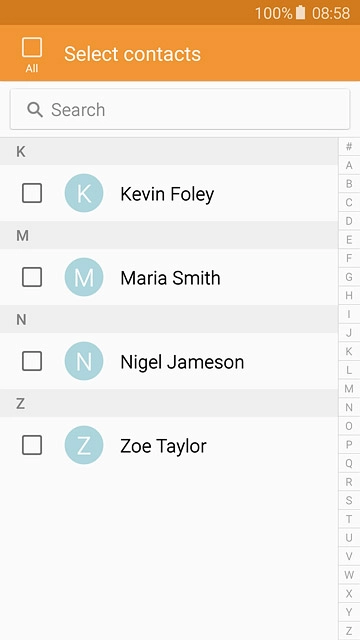
Task: Jump to letter A in side index
Action: point(349,165)
